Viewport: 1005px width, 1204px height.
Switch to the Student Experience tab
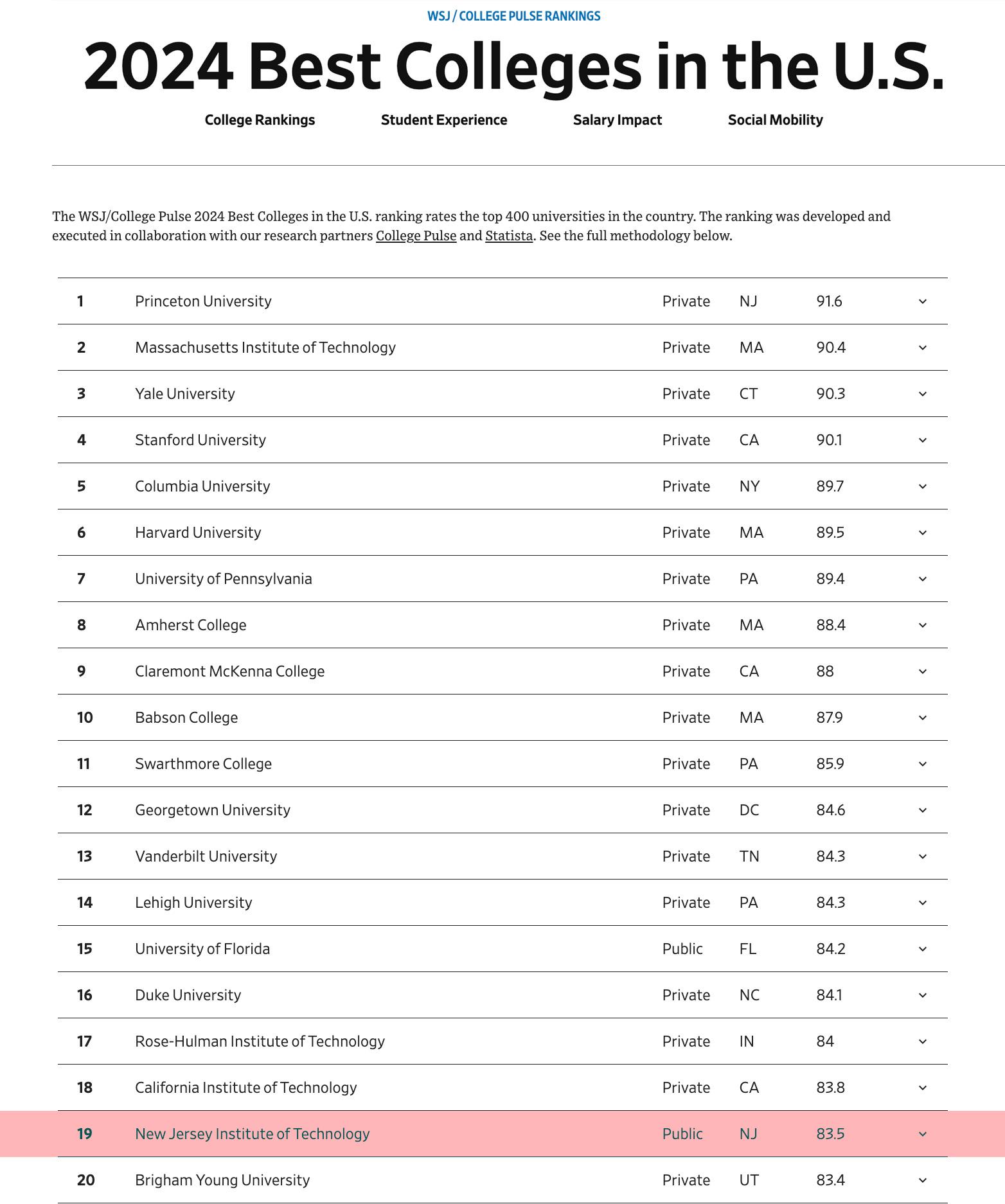point(443,120)
